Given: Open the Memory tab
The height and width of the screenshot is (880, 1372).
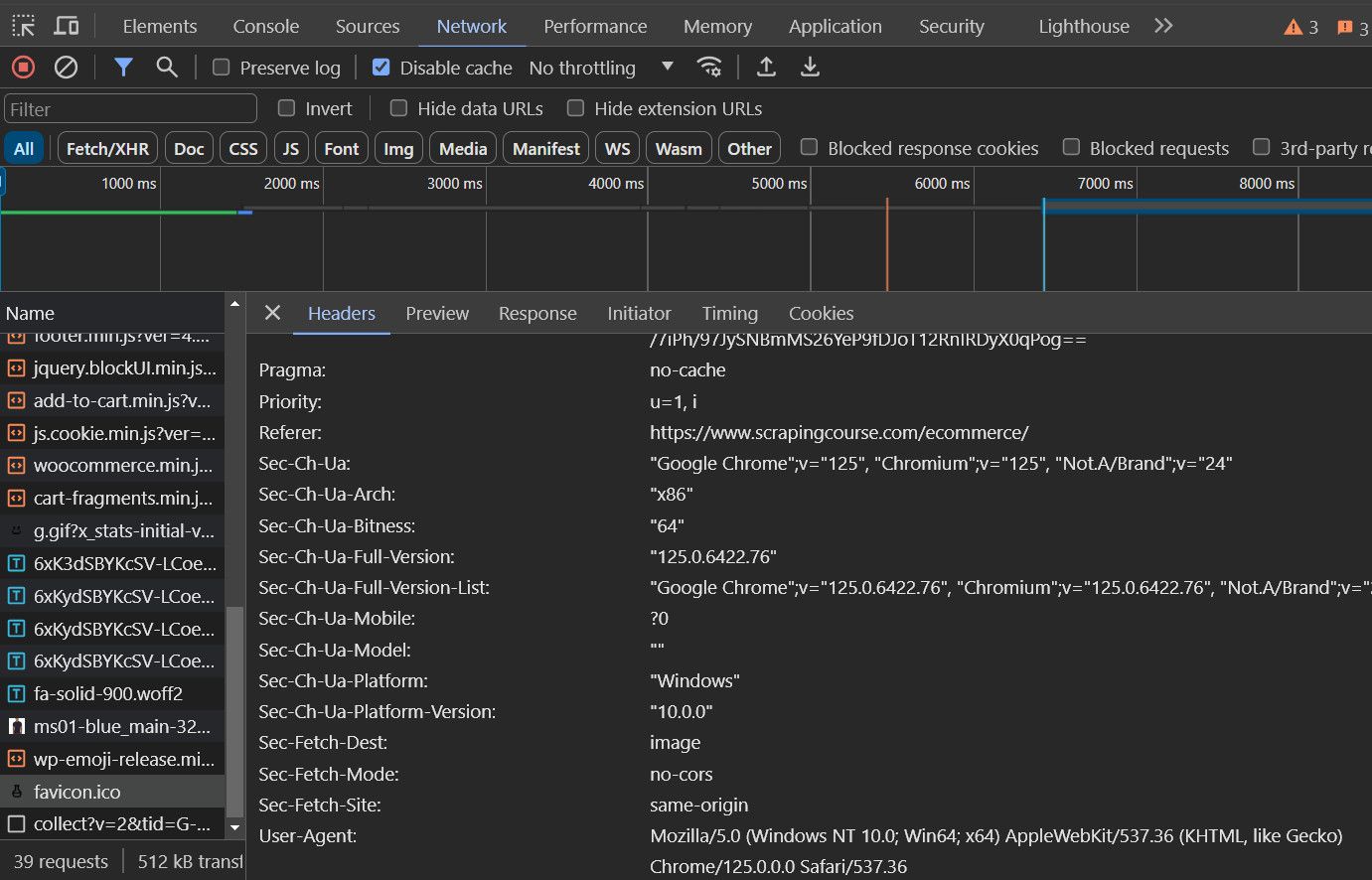Looking at the screenshot, I should click(717, 27).
